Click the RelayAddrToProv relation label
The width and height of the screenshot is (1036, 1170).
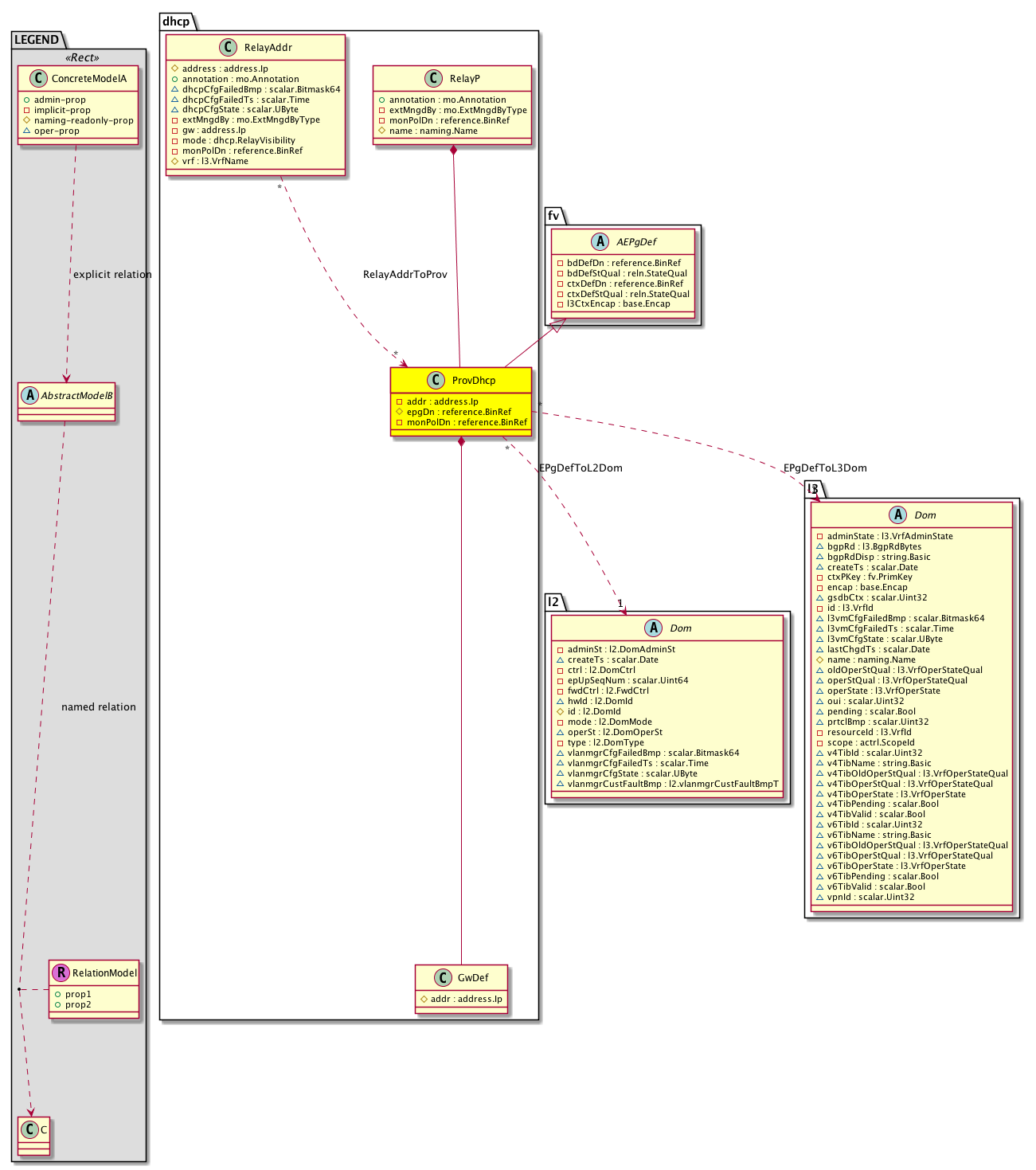point(405,275)
